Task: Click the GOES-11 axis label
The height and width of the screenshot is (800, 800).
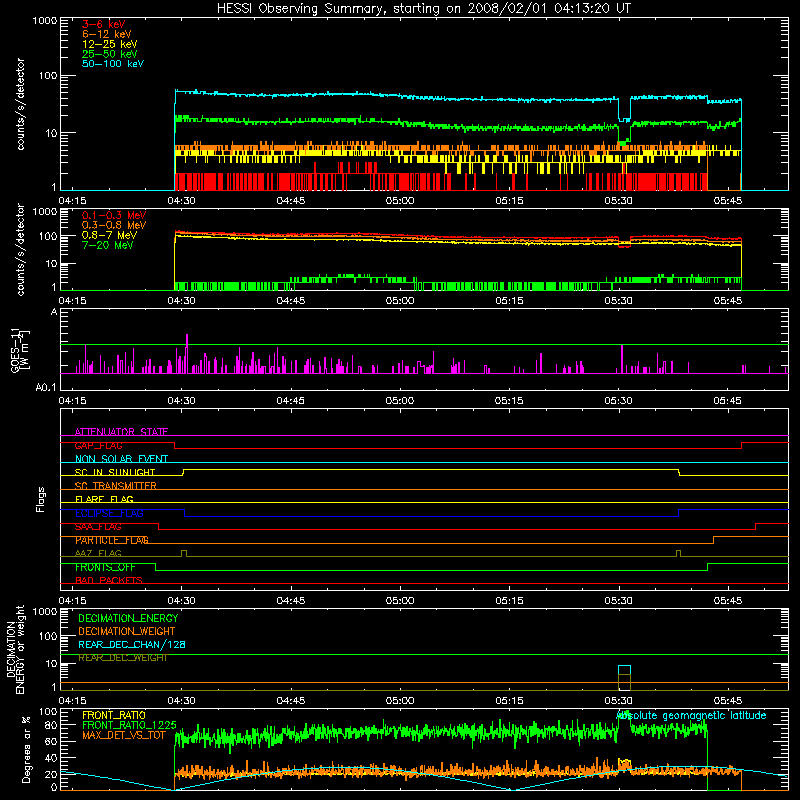Action: click(19, 350)
